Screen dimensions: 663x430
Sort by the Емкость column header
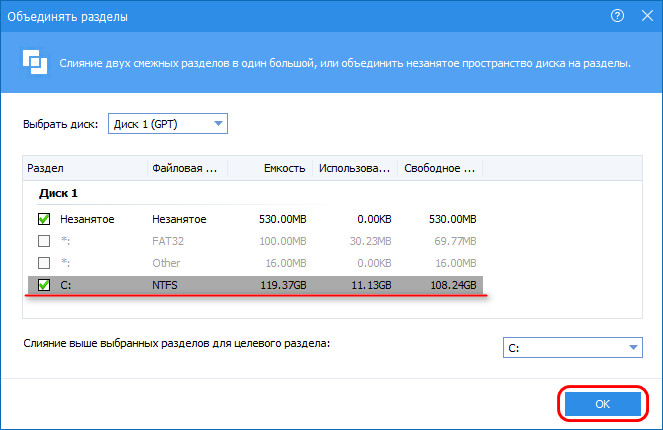(270, 168)
